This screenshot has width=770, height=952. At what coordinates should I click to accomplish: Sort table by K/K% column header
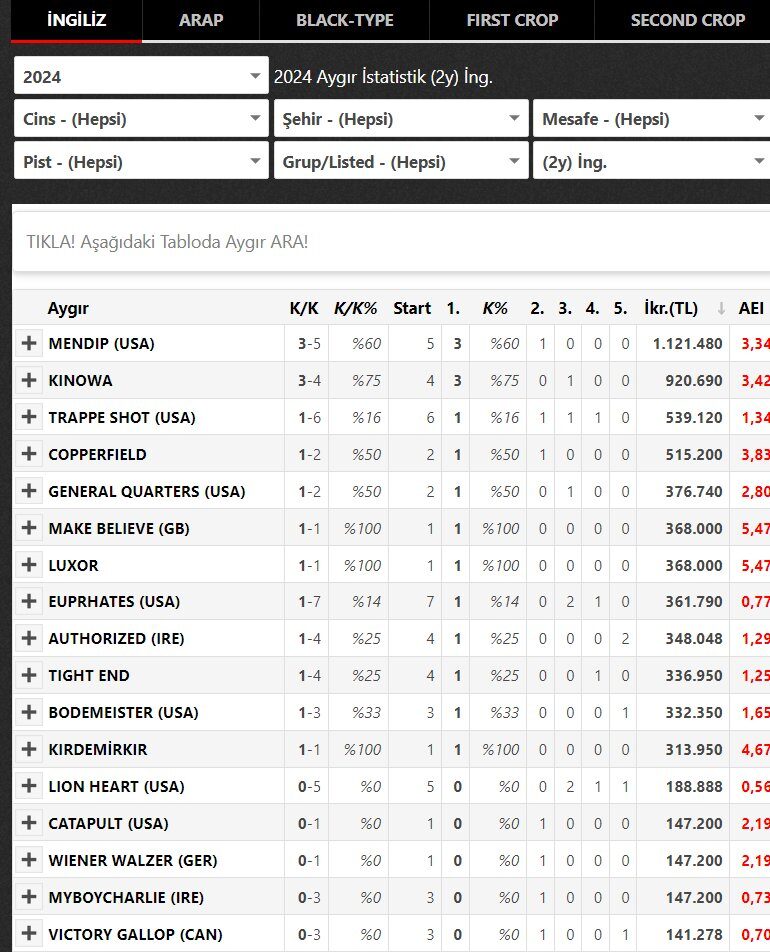tap(355, 308)
